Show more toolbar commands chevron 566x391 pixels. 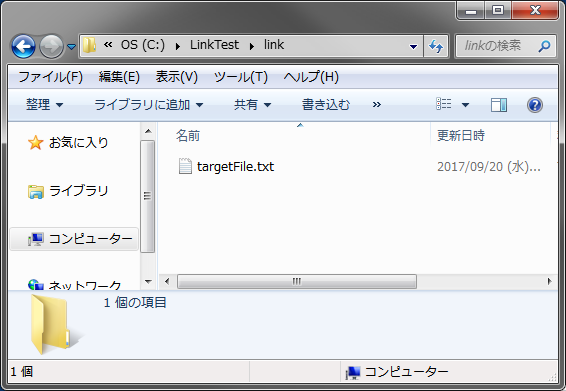[376, 105]
